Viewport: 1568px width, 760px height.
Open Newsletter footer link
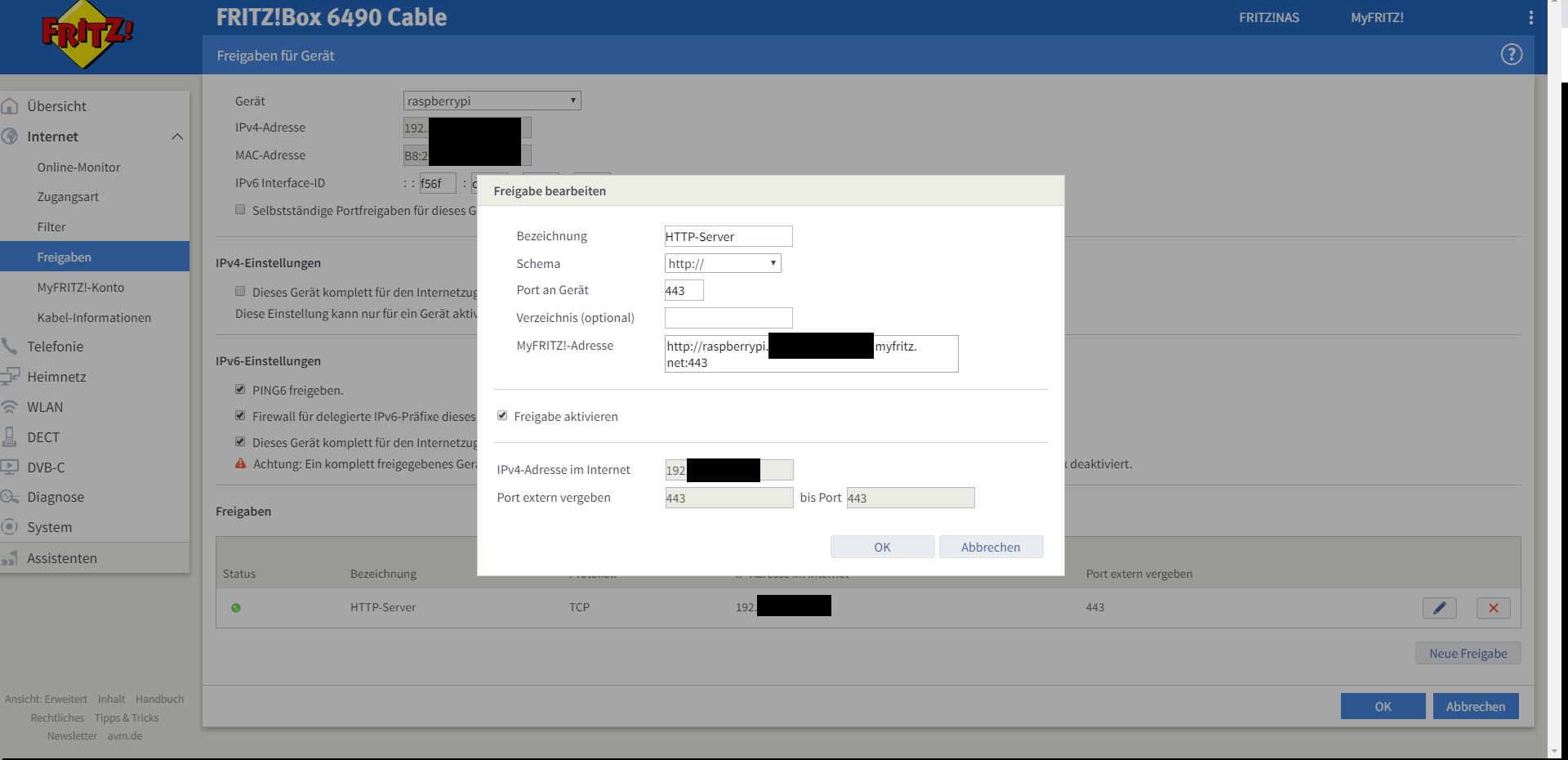point(72,735)
